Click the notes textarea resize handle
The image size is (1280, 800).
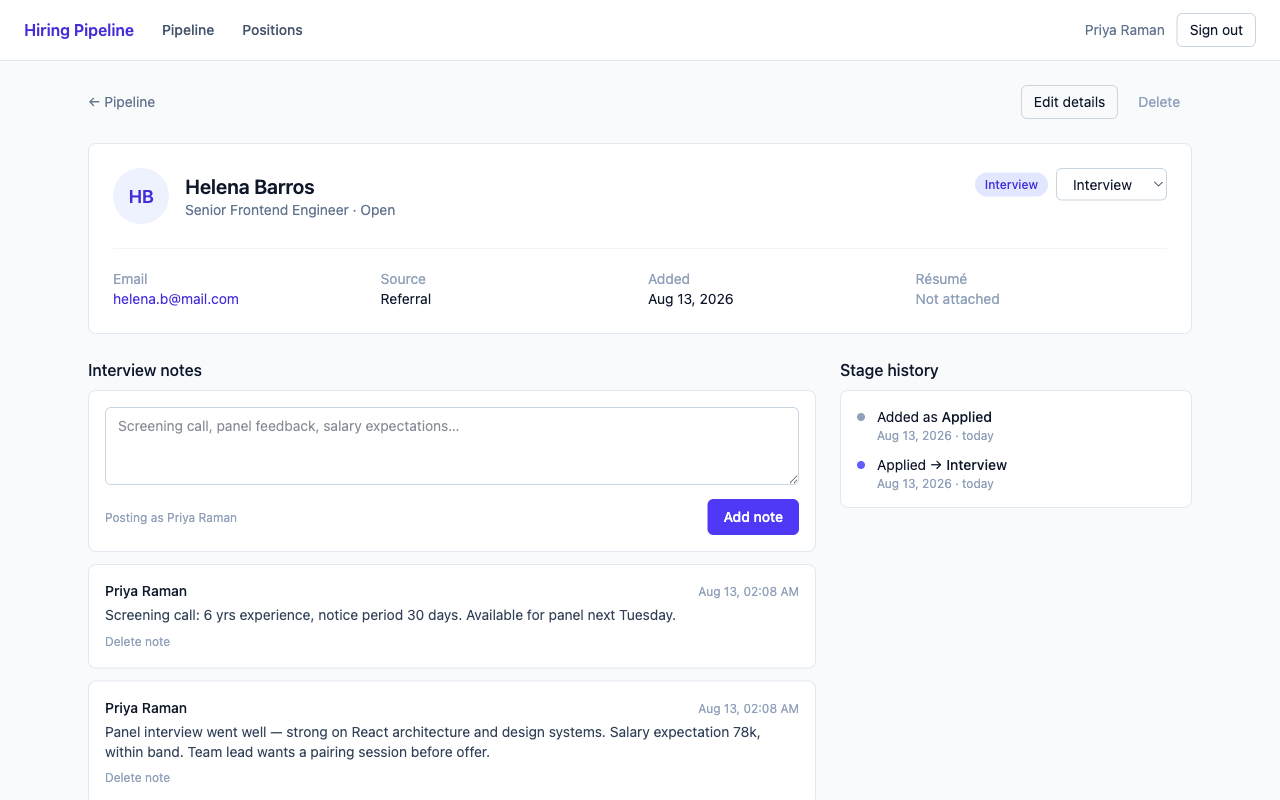click(x=792, y=478)
